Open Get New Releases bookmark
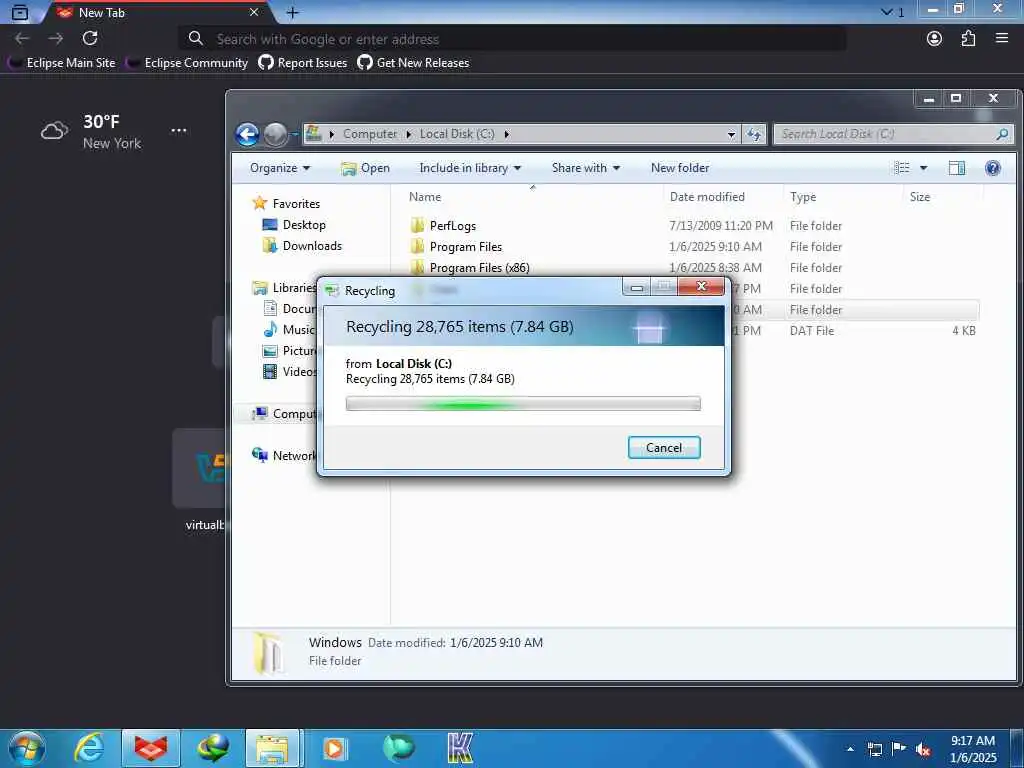Viewport: 1024px width, 768px height. click(x=413, y=63)
